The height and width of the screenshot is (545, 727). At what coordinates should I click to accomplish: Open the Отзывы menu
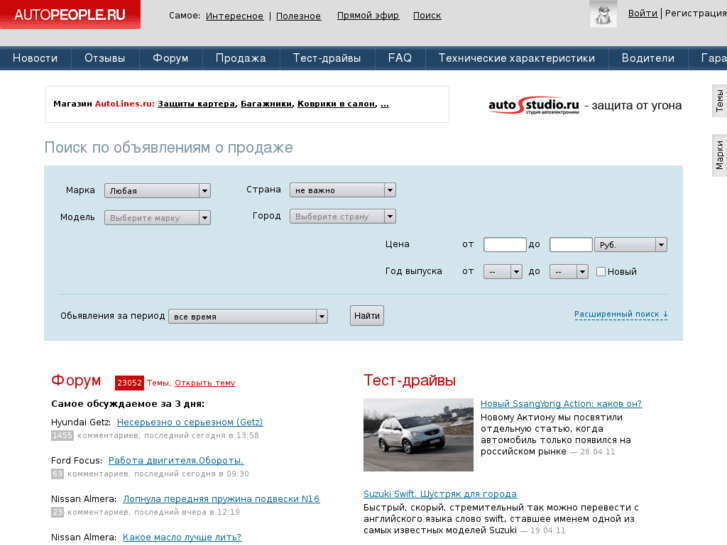pyautogui.click(x=105, y=58)
